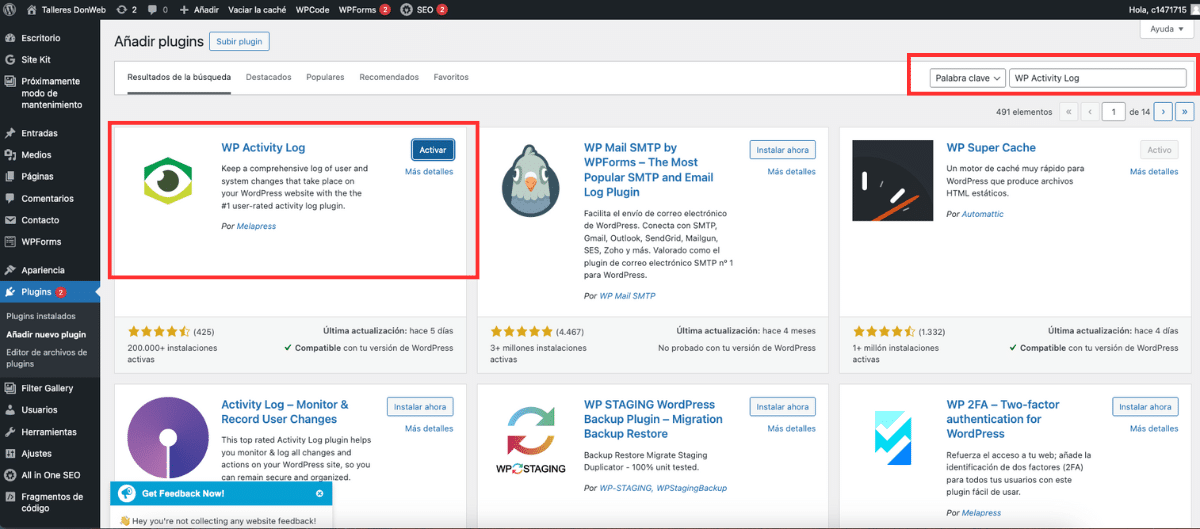Image resolution: width=1200 pixels, height=529 pixels.
Task: Click the WordPress logo in admin bar
Action: click(11, 9)
